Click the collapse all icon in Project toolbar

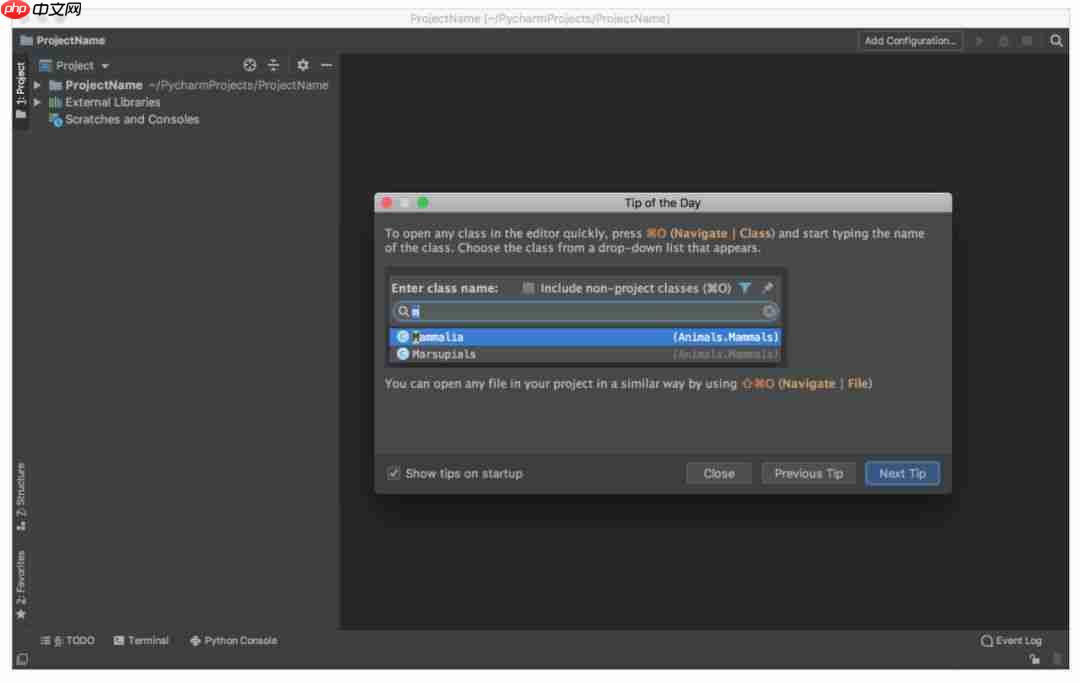pos(274,64)
